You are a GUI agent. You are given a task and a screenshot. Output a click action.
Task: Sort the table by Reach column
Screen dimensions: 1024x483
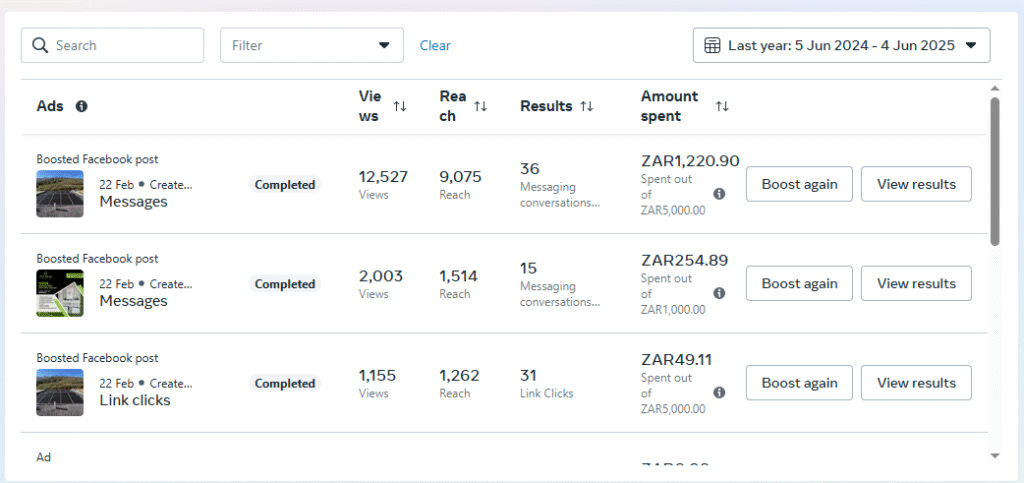(x=480, y=106)
